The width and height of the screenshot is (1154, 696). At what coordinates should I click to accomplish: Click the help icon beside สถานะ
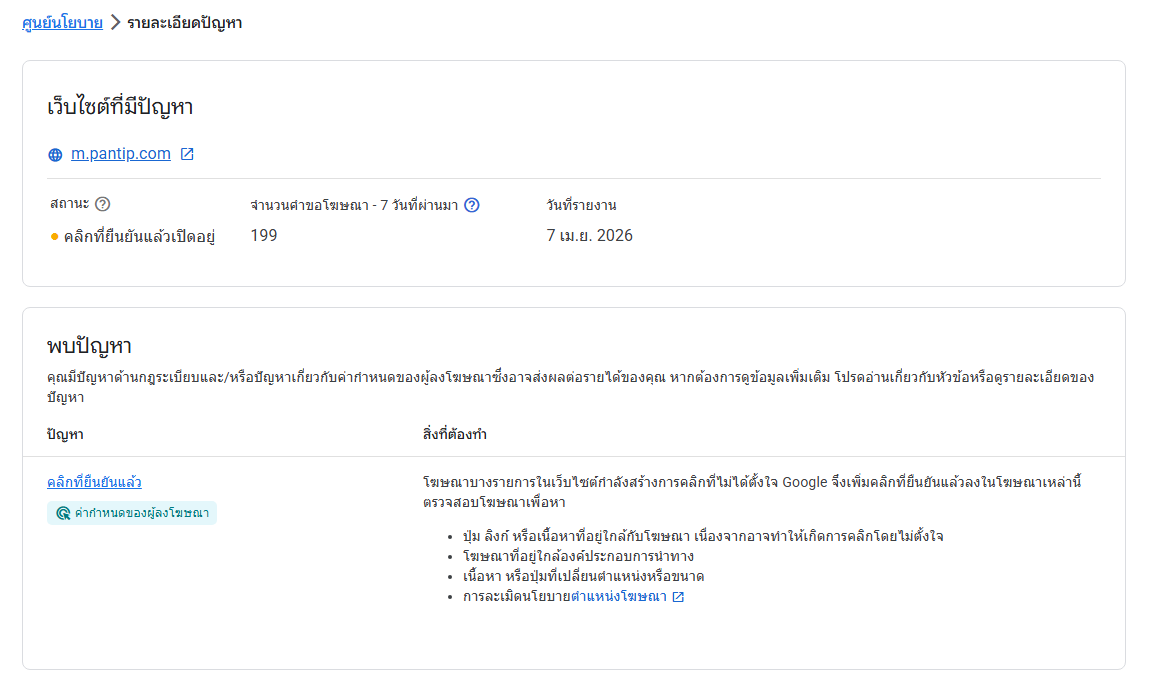point(102,204)
